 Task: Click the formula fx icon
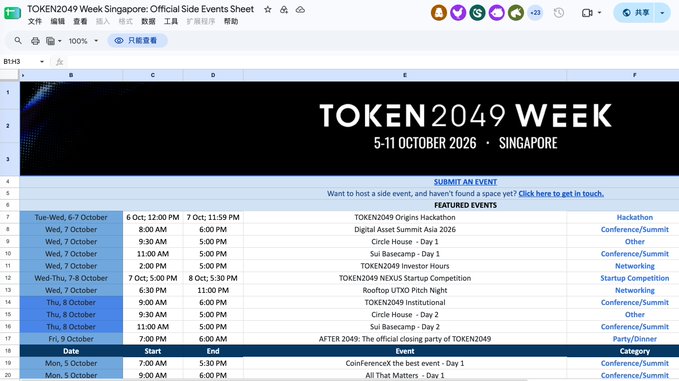pos(60,62)
